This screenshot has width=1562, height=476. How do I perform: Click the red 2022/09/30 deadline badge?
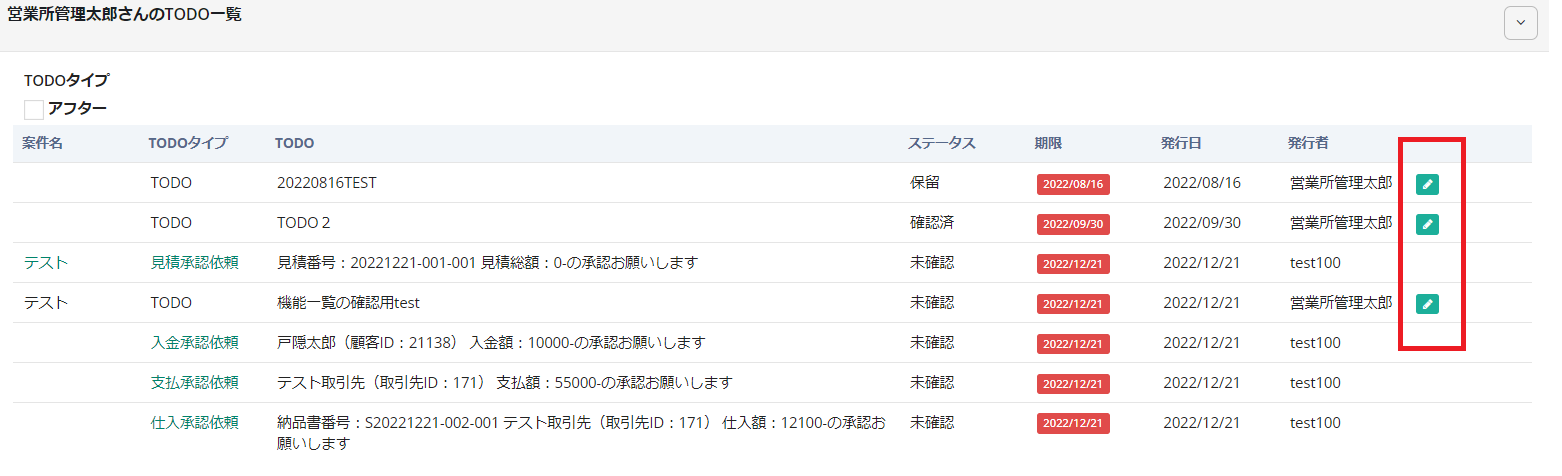coord(1073,224)
